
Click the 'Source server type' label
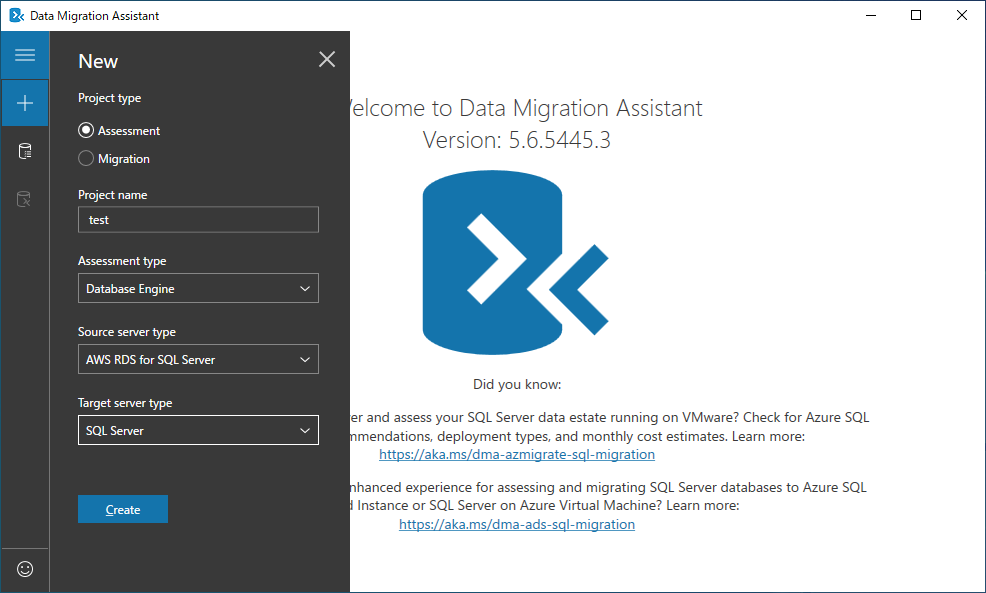click(x=127, y=332)
